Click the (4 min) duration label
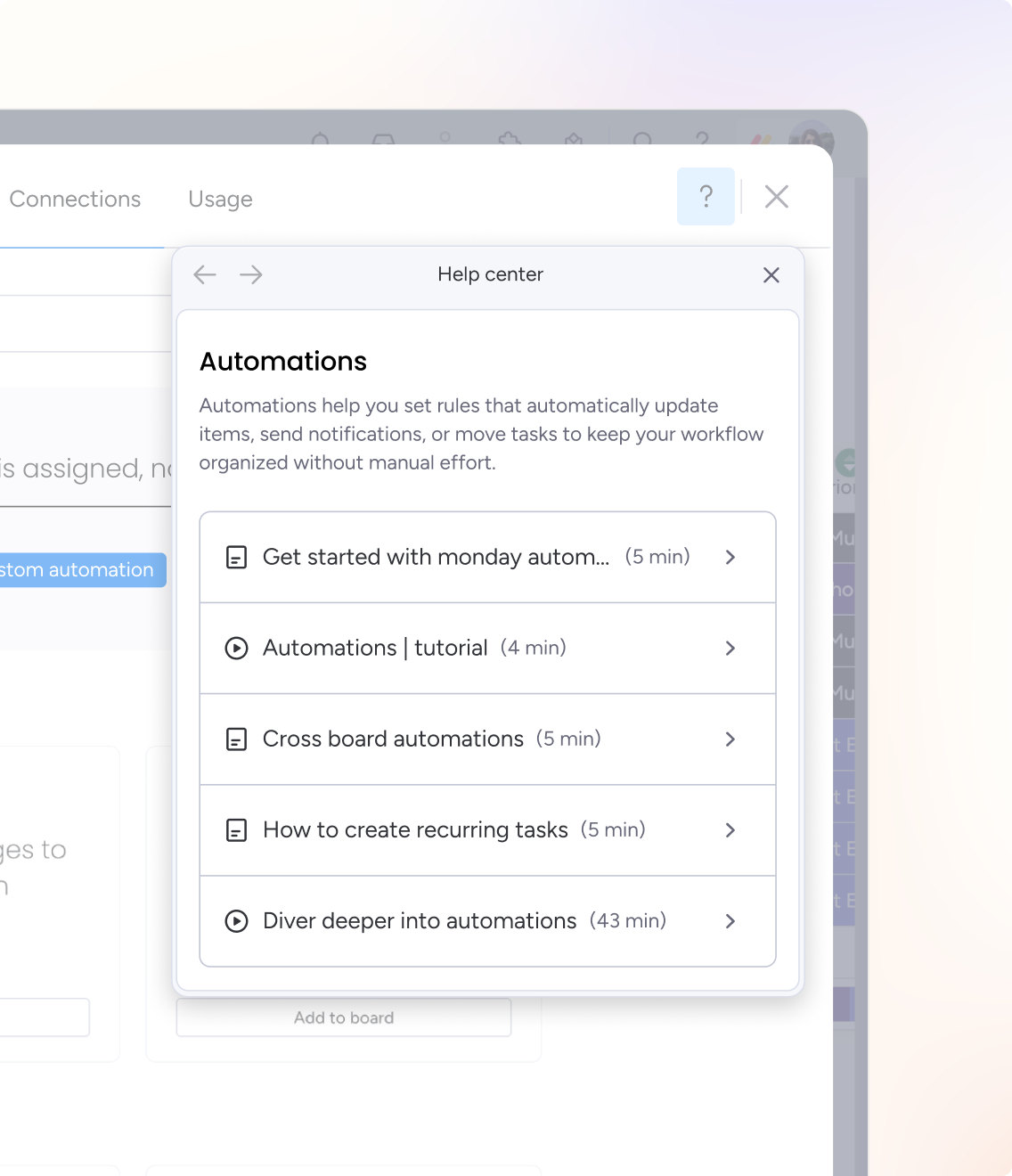This screenshot has height=1176, width=1012. click(x=534, y=648)
